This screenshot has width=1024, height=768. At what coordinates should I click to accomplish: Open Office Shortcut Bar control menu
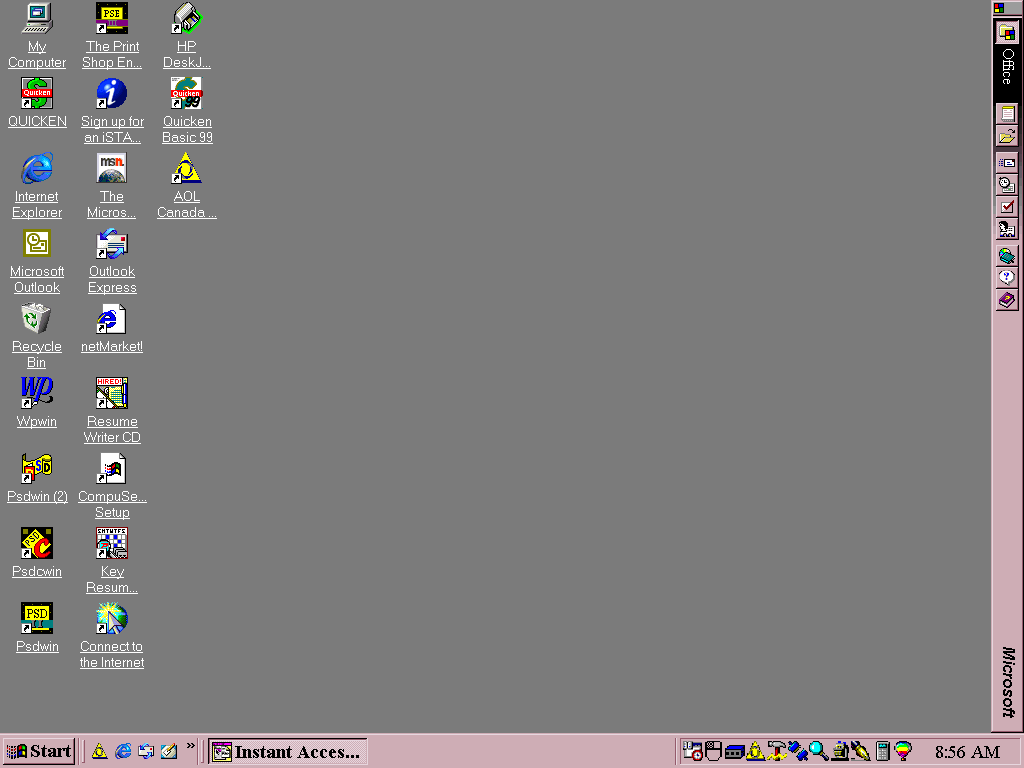coord(1000,8)
